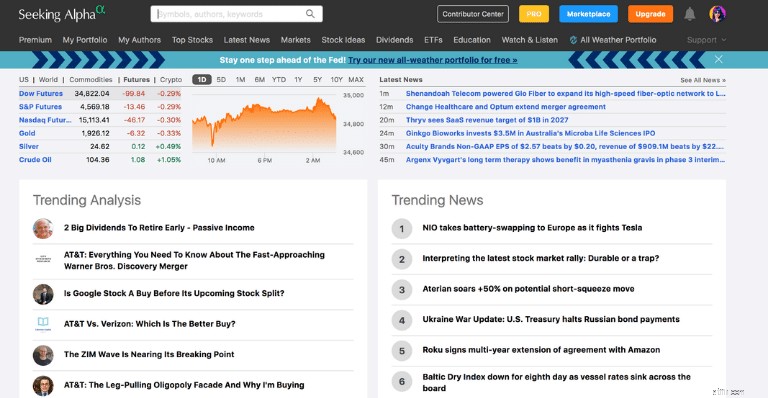Click trending news number 6 badge
768x398 pixels.
[402, 381]
